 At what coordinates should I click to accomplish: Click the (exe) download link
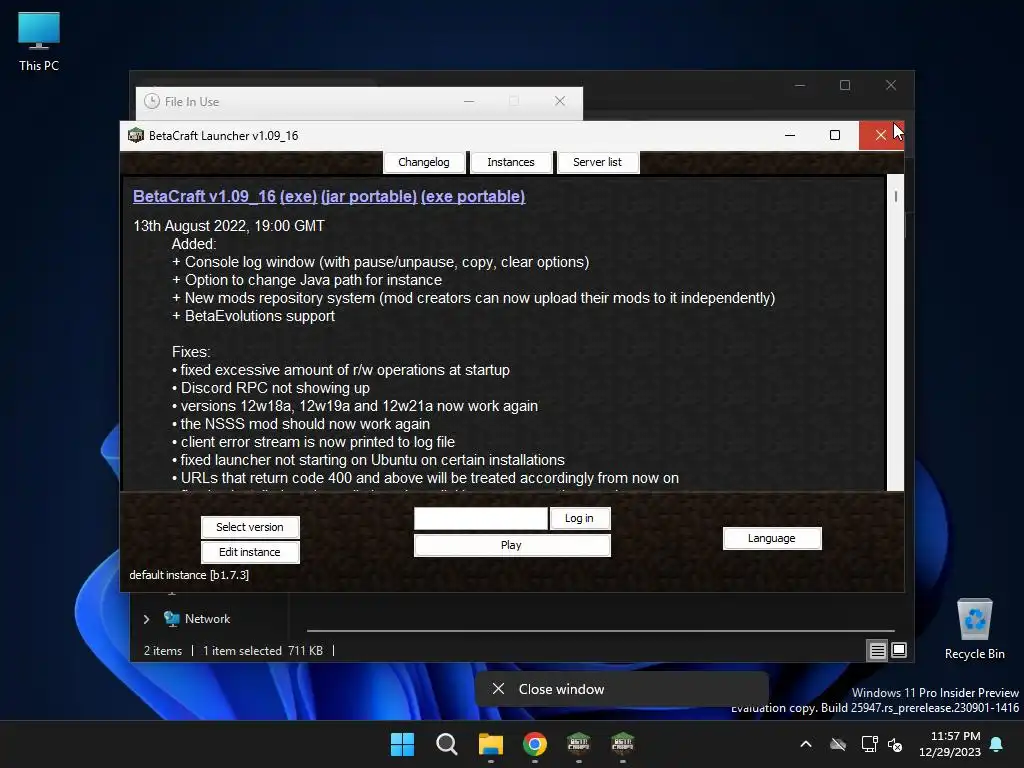click(298, 197)
